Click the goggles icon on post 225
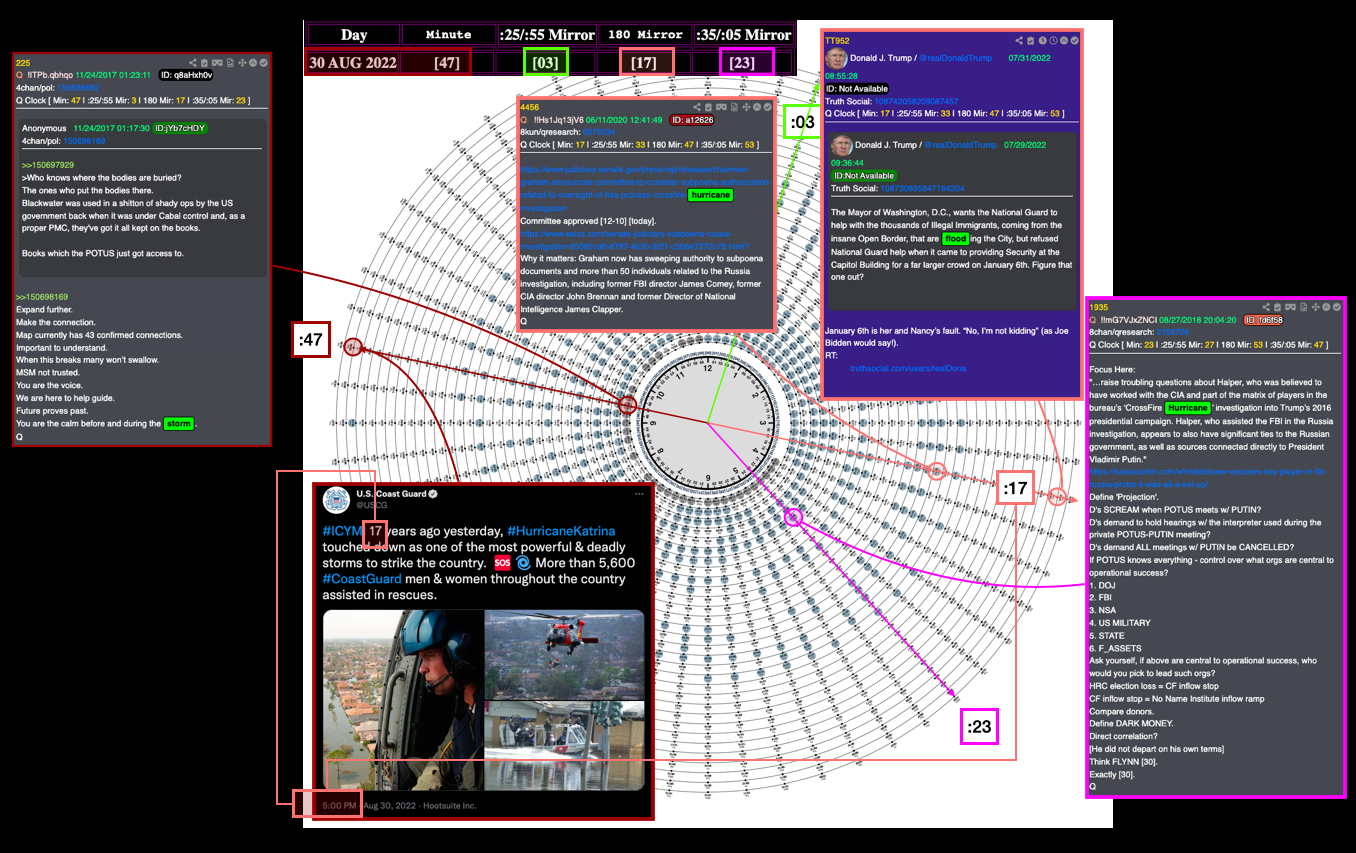Screen dimensions: 1356x853 (217, 63)
